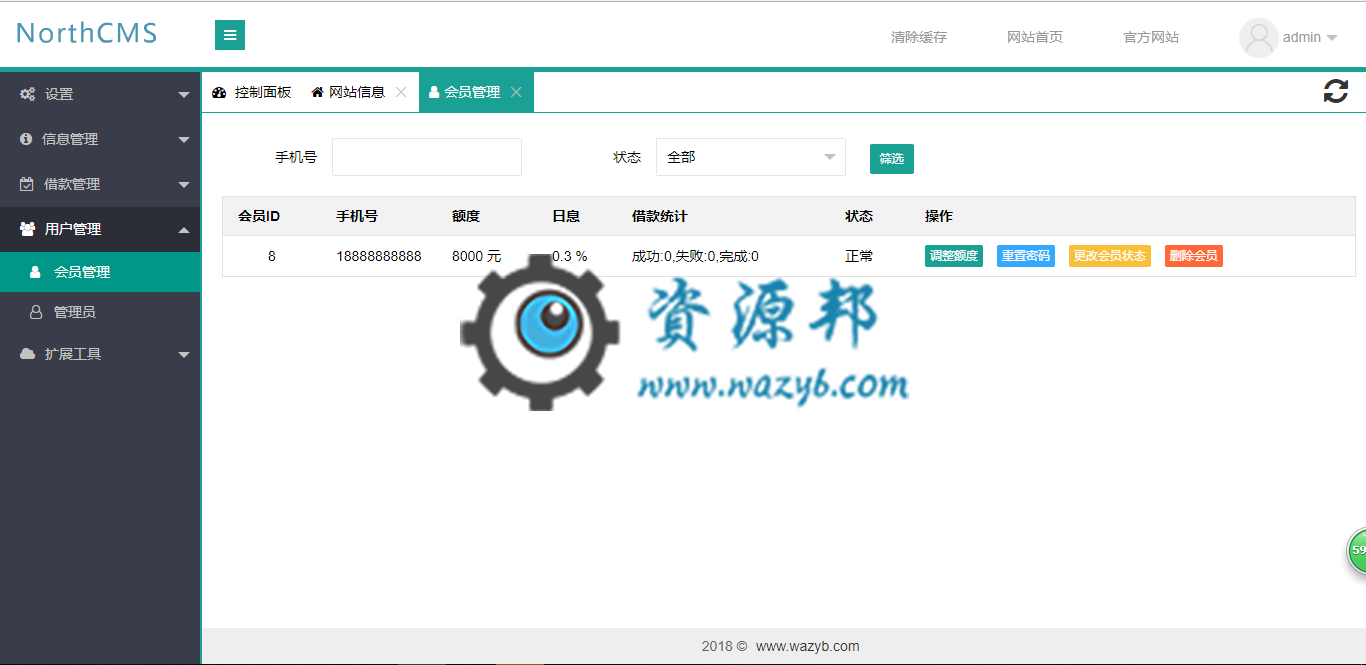Open the admin user dropdown arrow
Viewport: 1366px width, 665px height.
click(1332, 38)
